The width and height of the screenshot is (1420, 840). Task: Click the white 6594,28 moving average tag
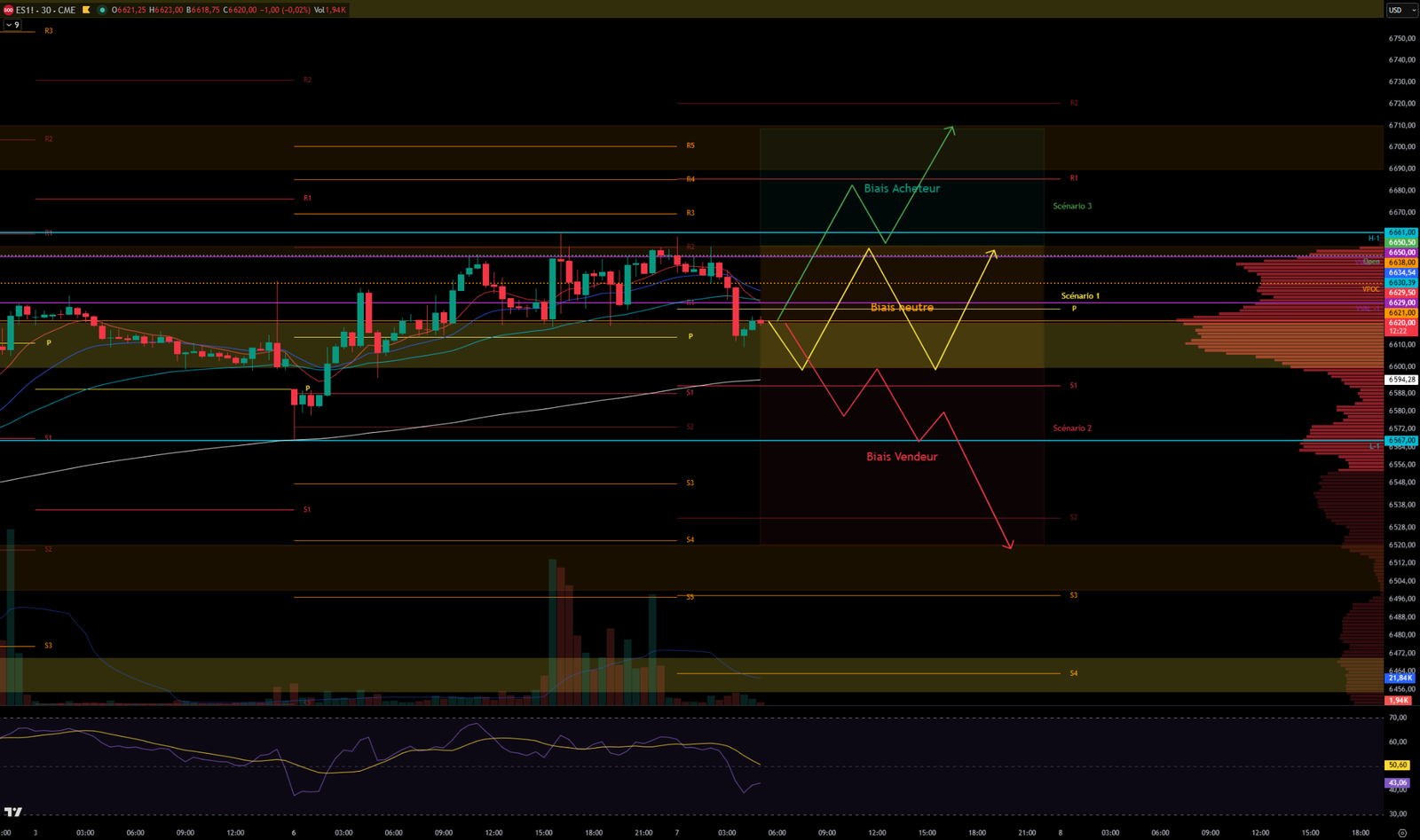1401,380
